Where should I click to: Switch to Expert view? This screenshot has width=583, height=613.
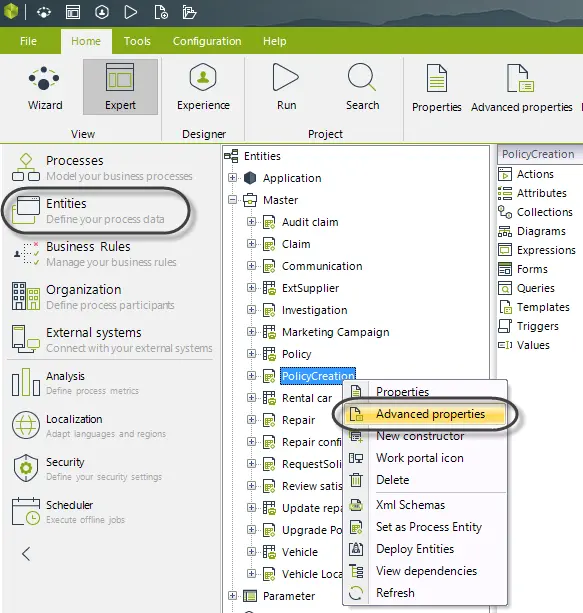(120, 87)
